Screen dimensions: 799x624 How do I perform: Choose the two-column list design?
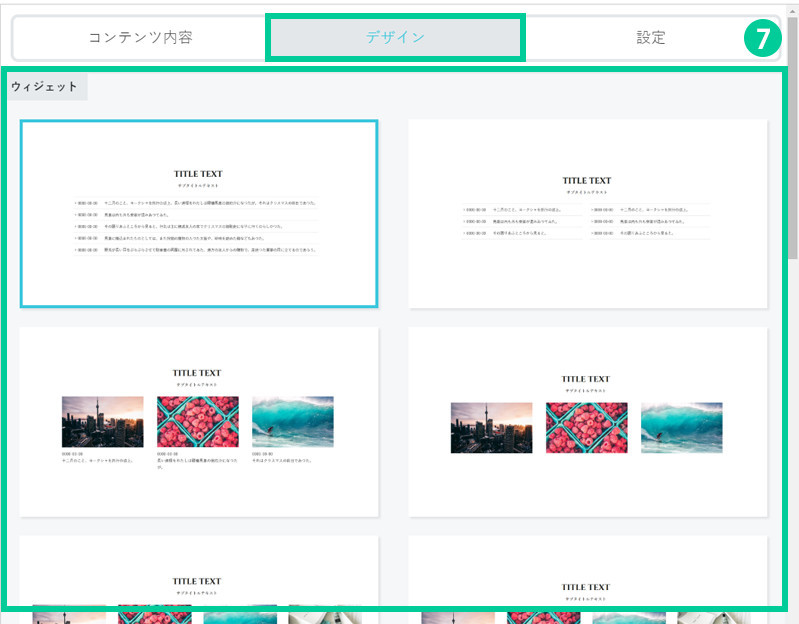click(x=587, y=213)
